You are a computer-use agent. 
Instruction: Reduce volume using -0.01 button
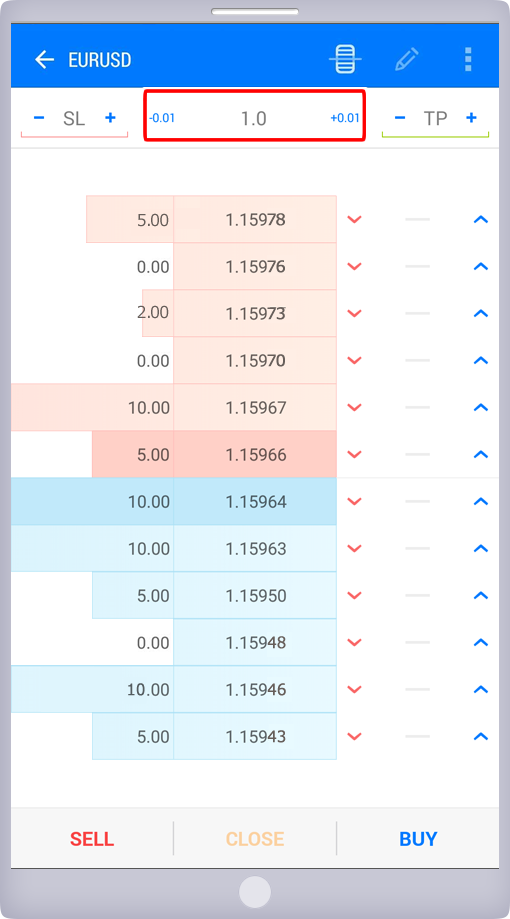coord(162,118)
